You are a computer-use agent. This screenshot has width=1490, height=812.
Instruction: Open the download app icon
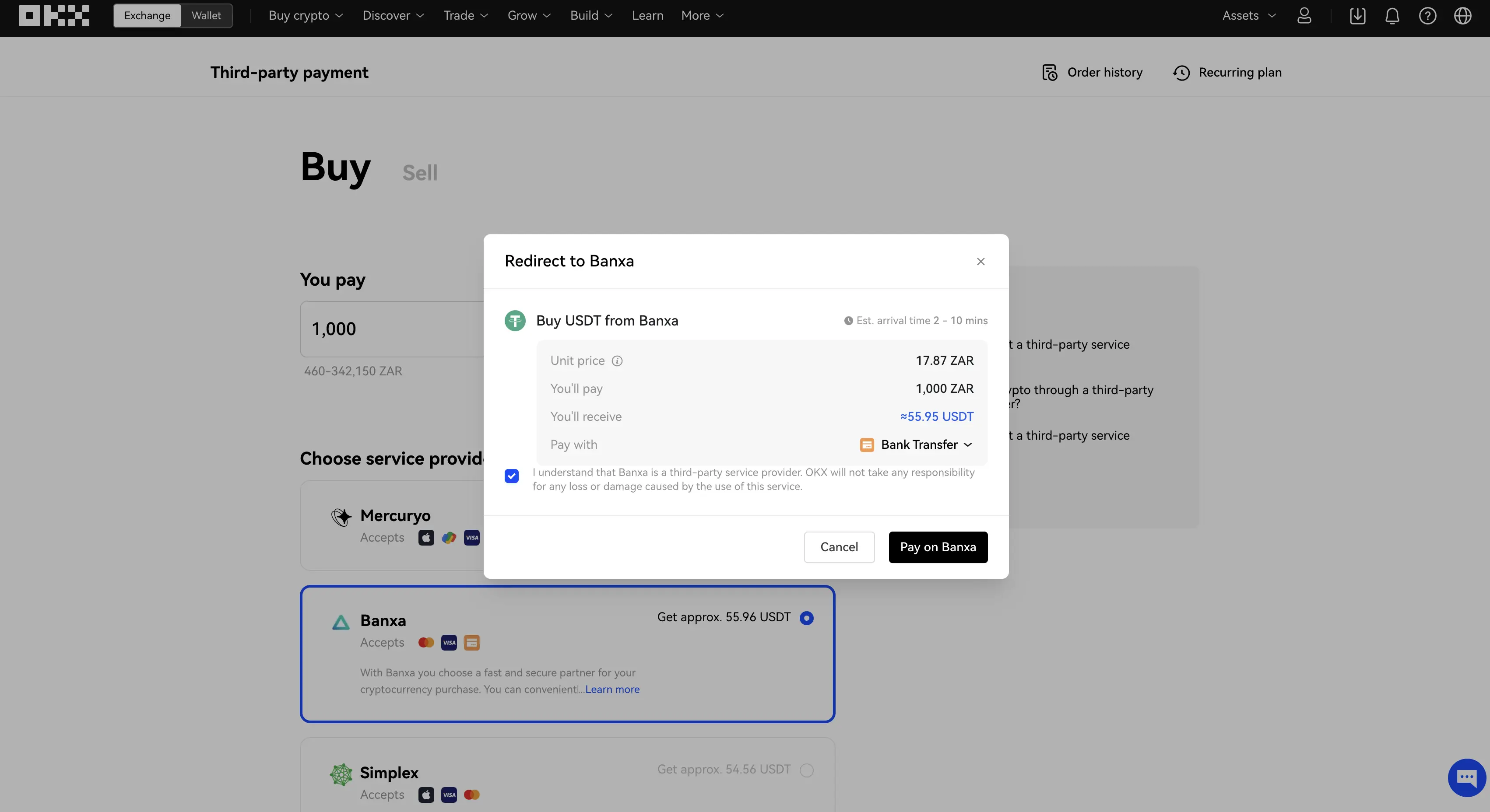click(x=1357, y=16)
